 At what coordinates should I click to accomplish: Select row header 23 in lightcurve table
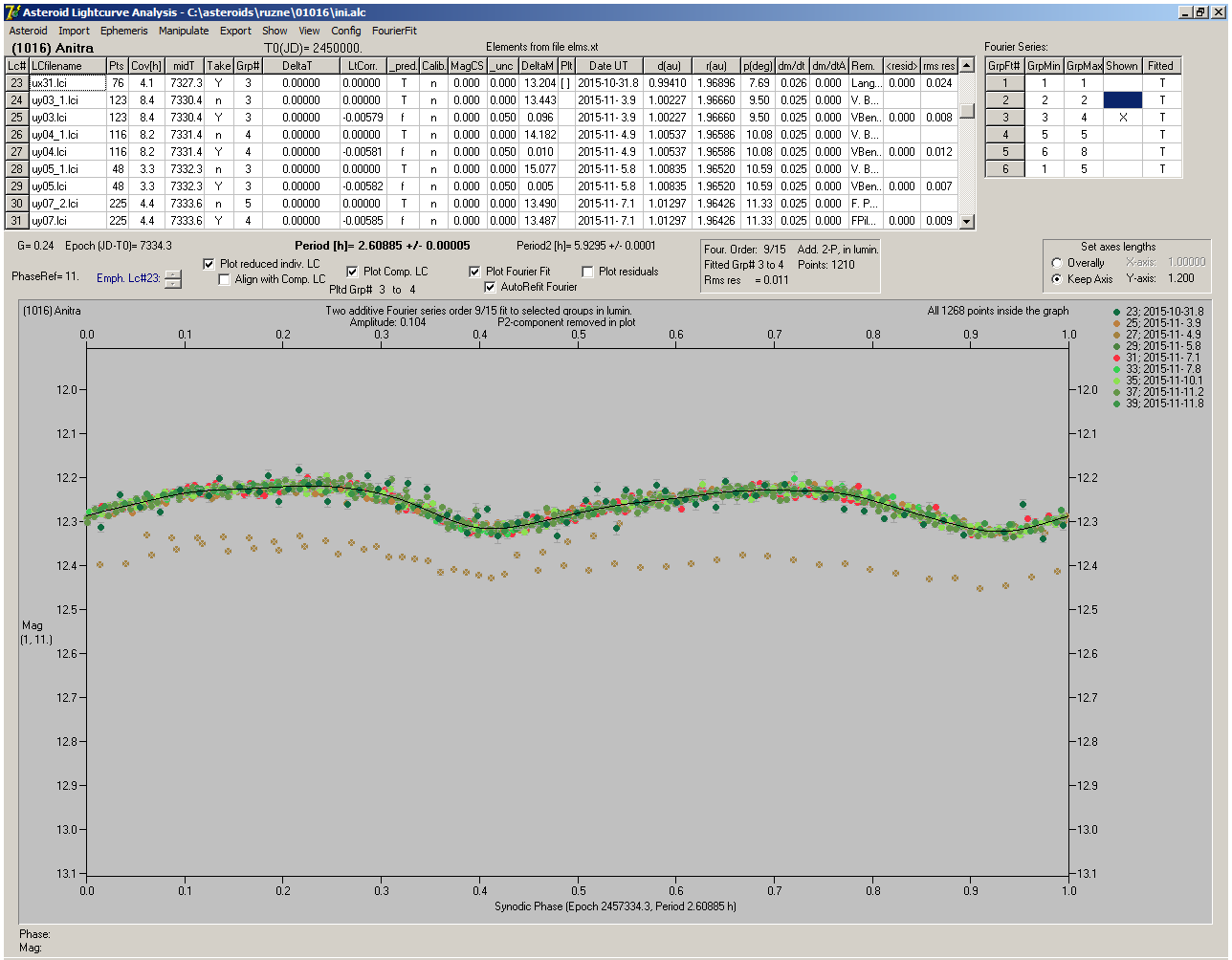point(16,83)
